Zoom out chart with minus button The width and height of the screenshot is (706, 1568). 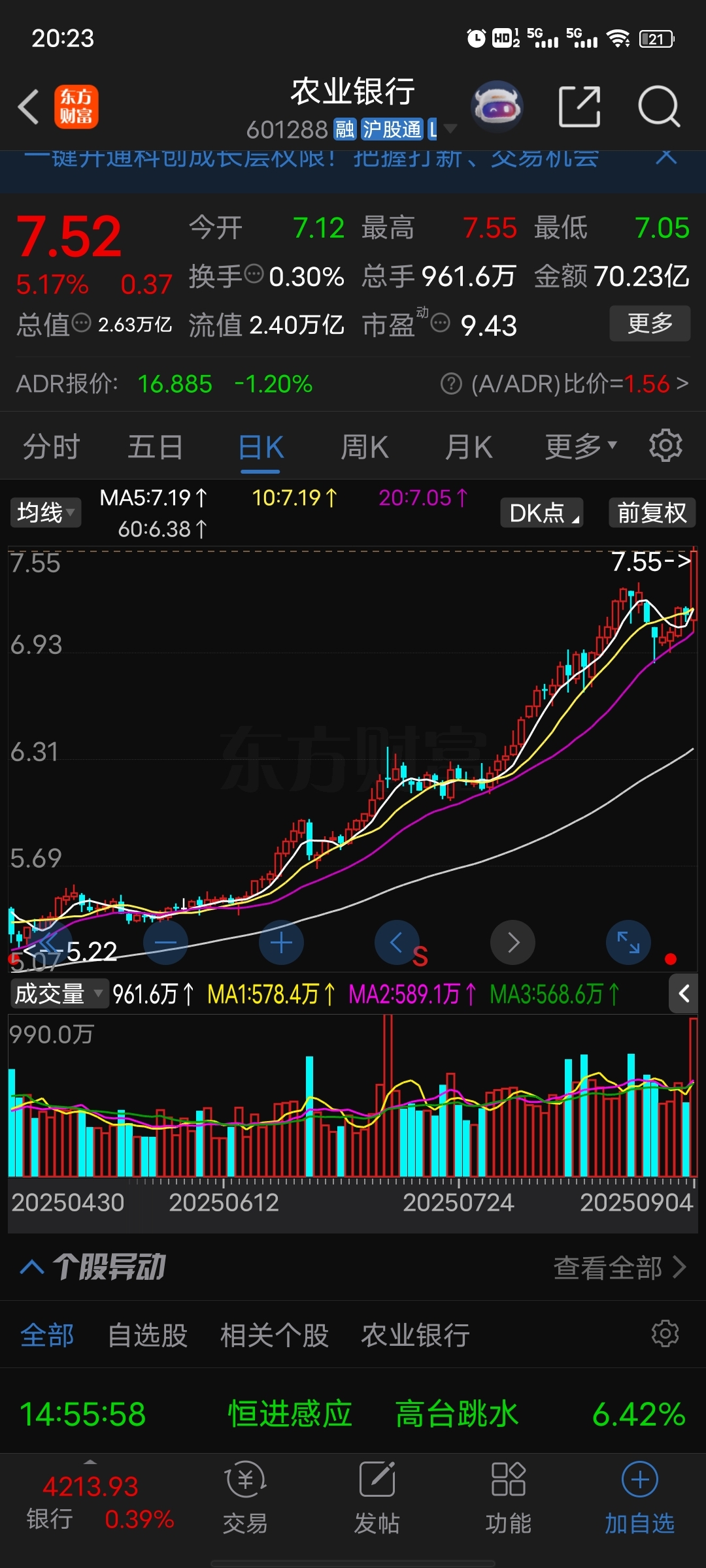165,943
